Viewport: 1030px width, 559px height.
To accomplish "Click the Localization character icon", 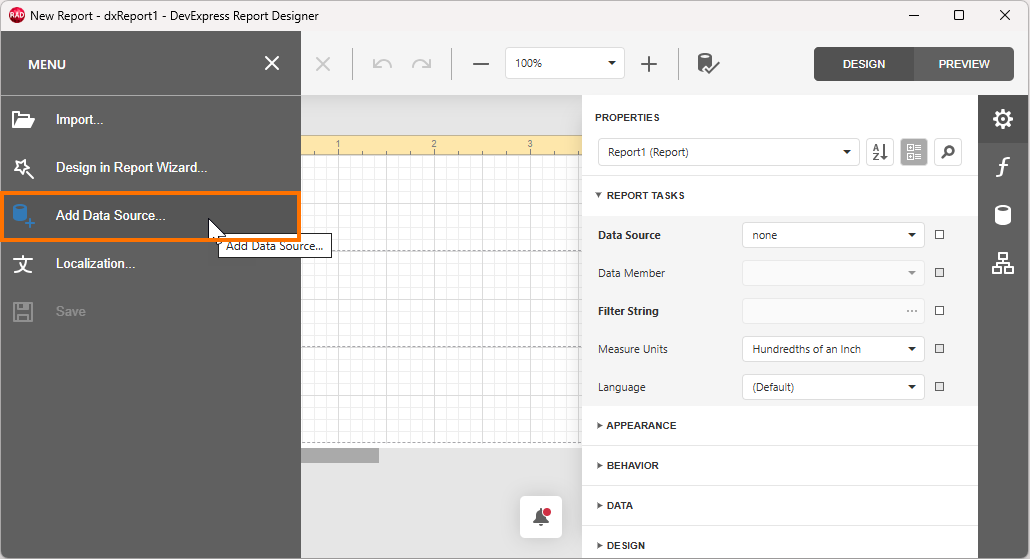I will click(x=23, y=263).
